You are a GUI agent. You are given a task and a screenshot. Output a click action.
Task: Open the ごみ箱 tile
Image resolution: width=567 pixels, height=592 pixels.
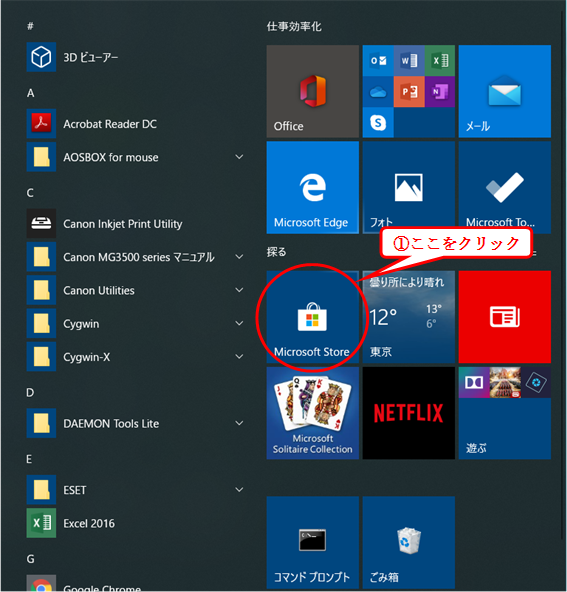tap(409, 543)
